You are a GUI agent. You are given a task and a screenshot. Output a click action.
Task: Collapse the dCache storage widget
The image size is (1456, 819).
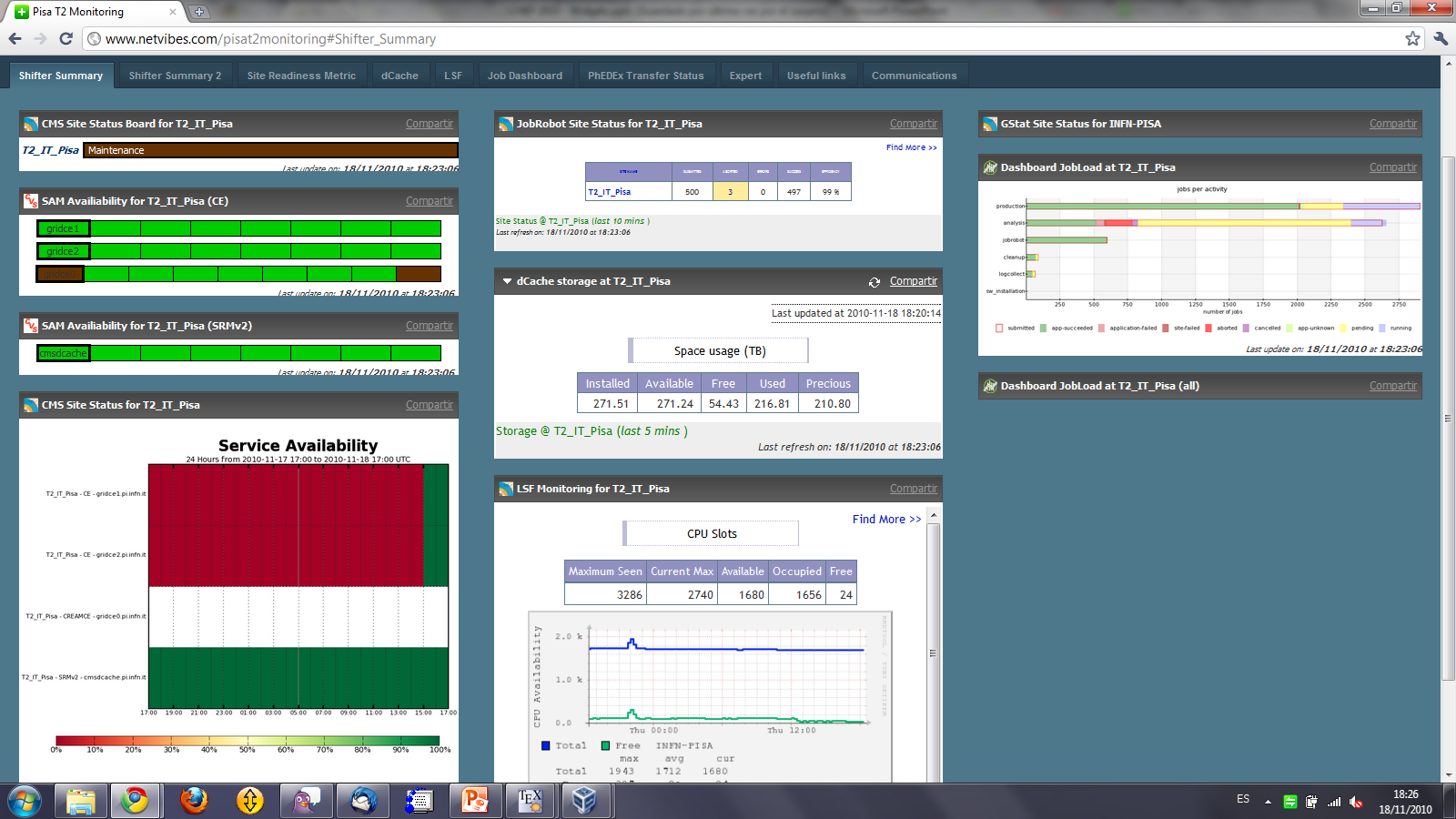(x=507, y=281)
